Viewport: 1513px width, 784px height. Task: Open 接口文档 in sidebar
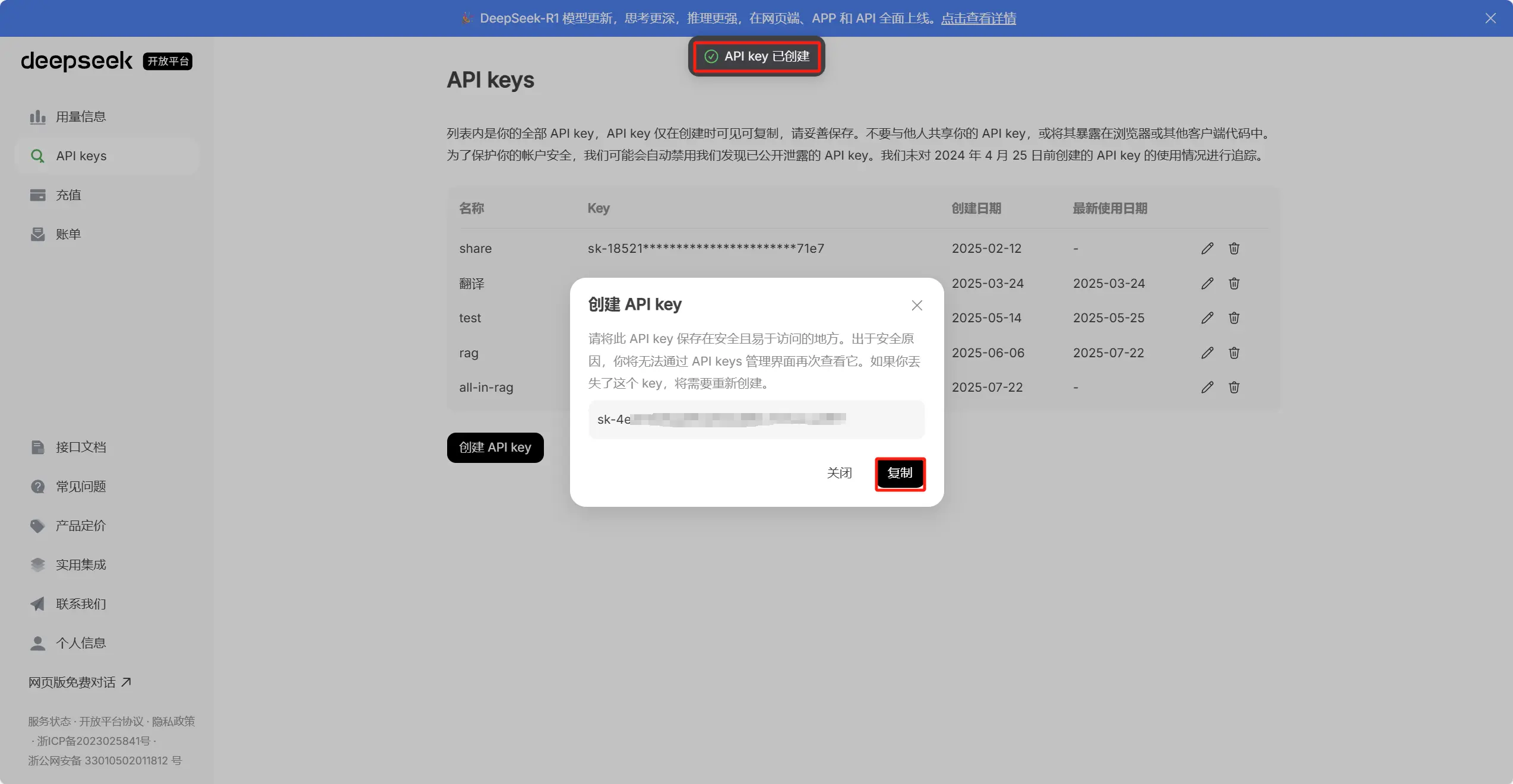[x=81, y=447]
